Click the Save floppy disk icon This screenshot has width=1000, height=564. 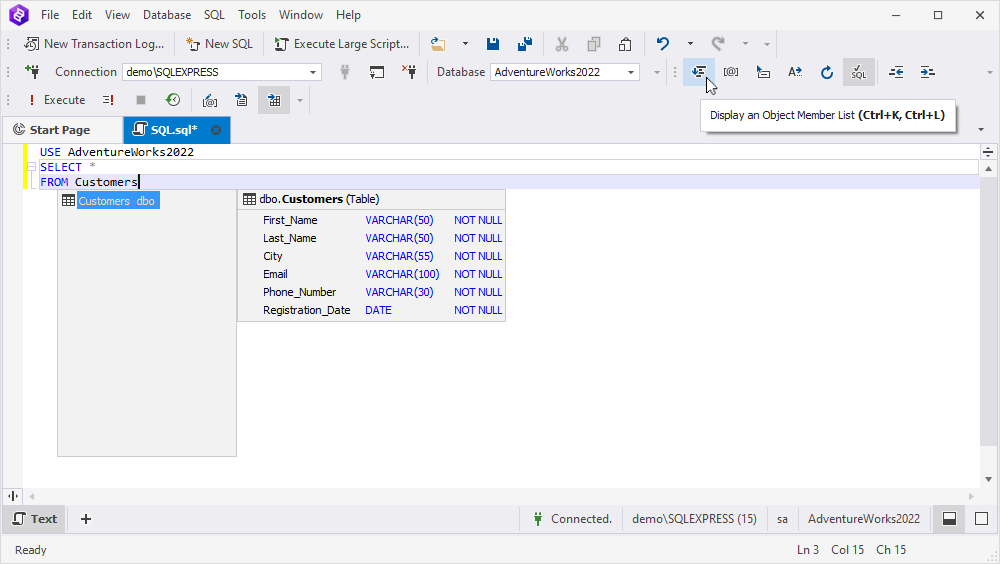493,44
